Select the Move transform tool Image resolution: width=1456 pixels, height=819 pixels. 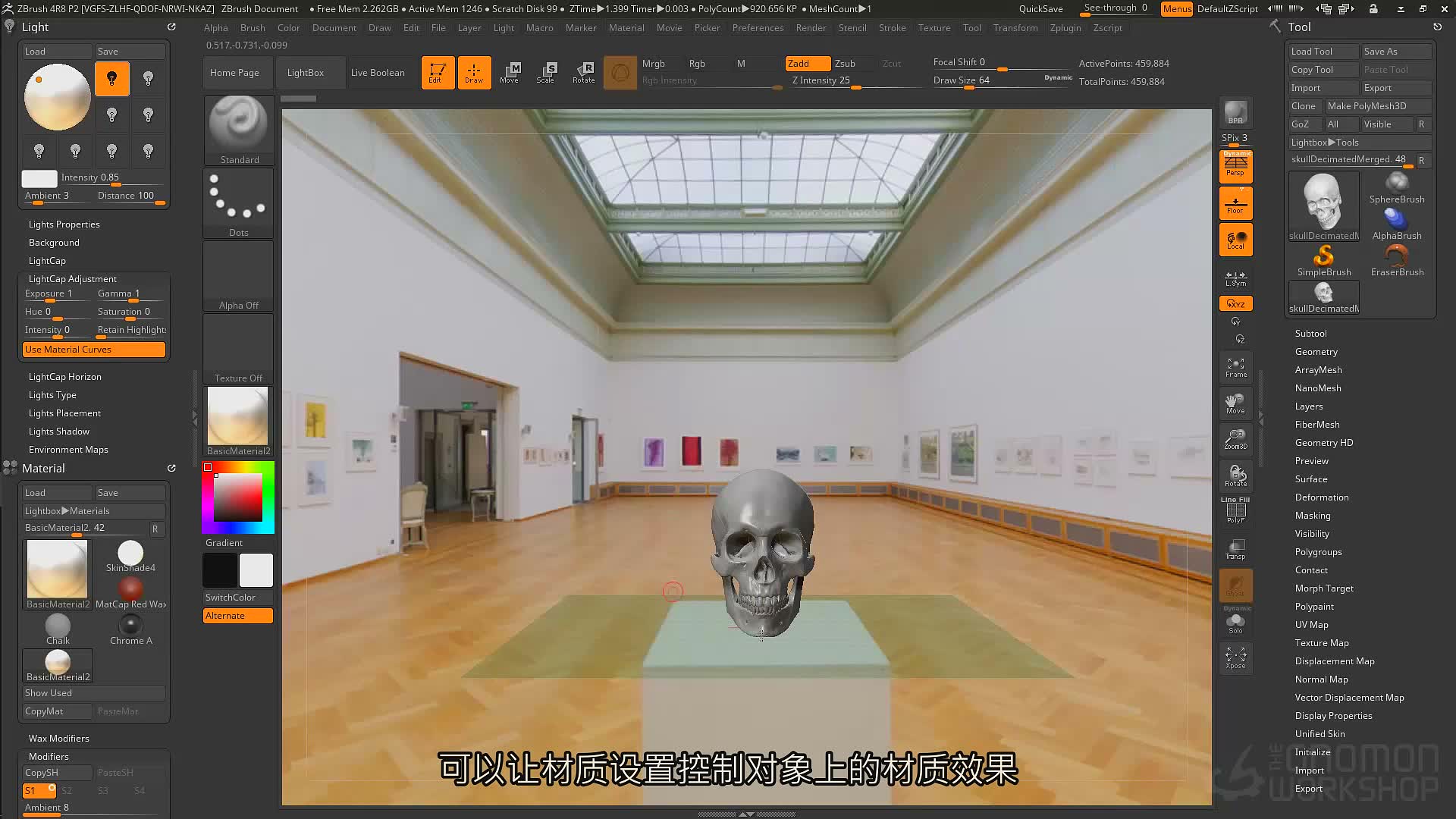510,73
